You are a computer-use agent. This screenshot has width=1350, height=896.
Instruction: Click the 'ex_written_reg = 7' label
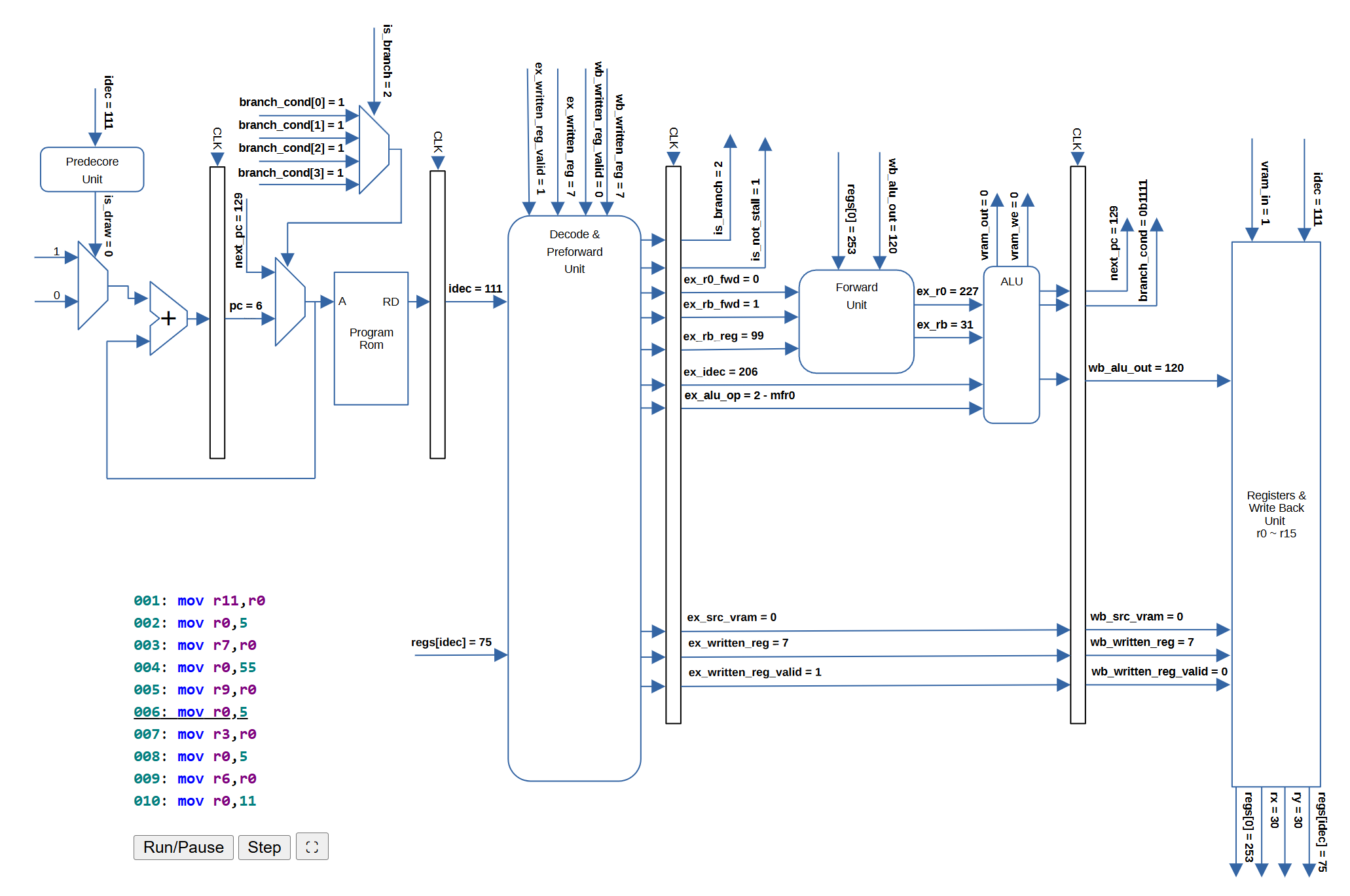click(x=739, y=643)
